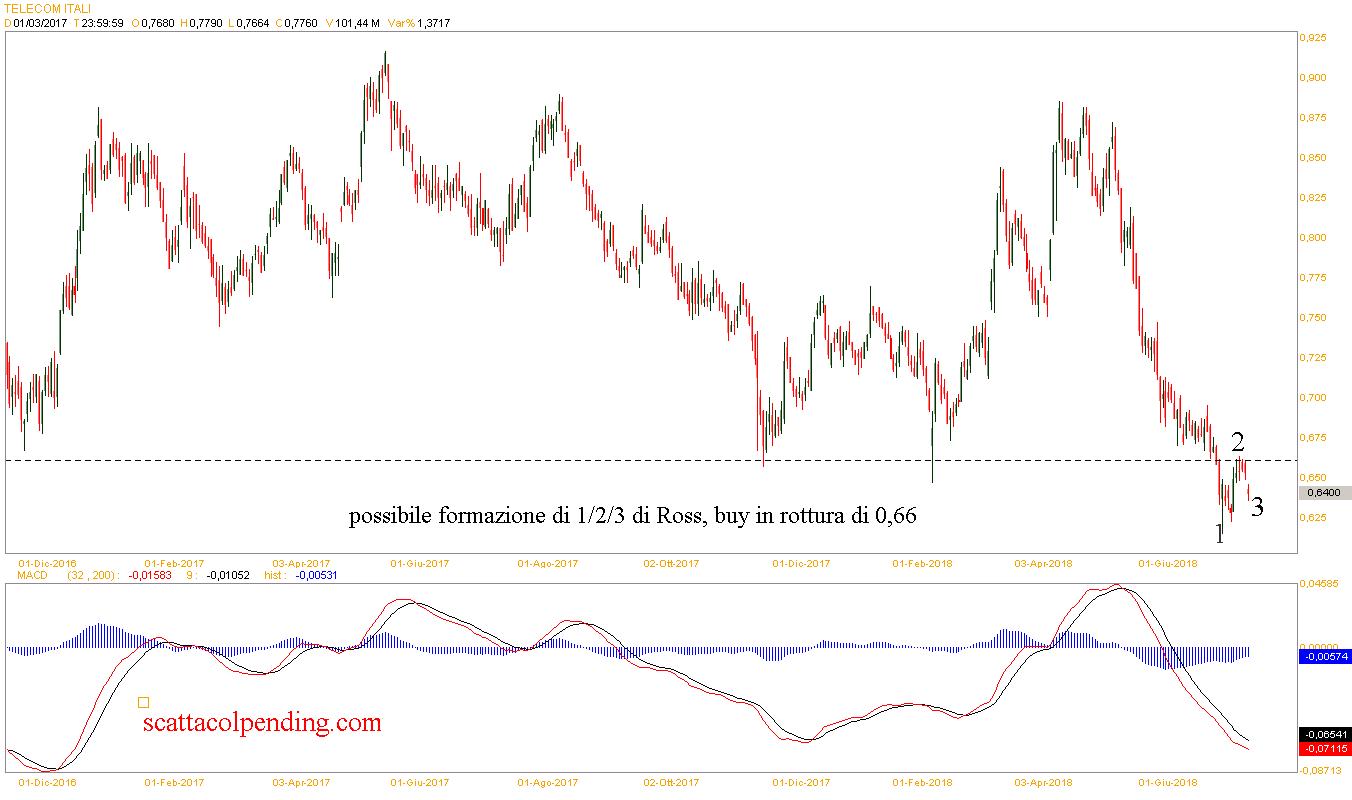Select the black MACD tag -0,06541
Image resolution: width=1352 pixels, height=800 pixels.
[x=1324, y=735]
